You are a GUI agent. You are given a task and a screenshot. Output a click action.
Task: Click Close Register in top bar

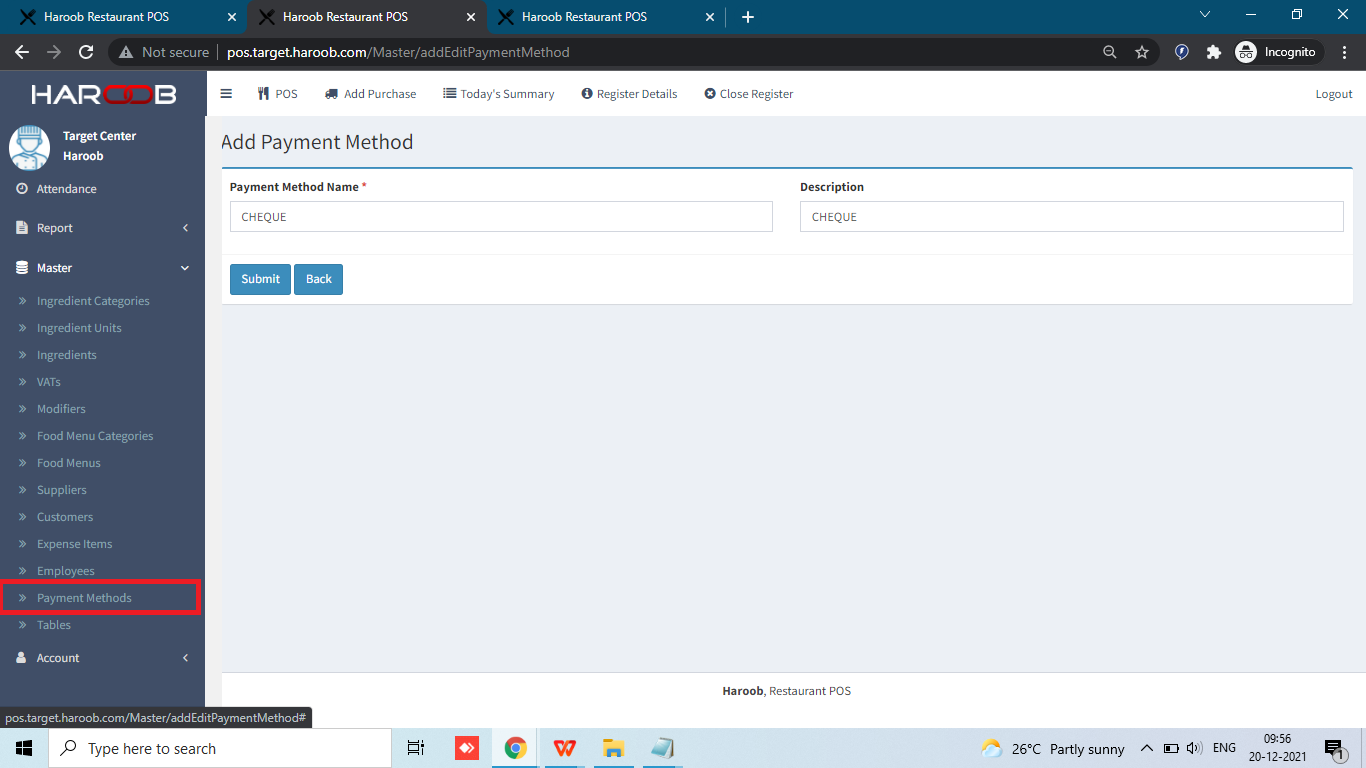(x=748, y=94)
